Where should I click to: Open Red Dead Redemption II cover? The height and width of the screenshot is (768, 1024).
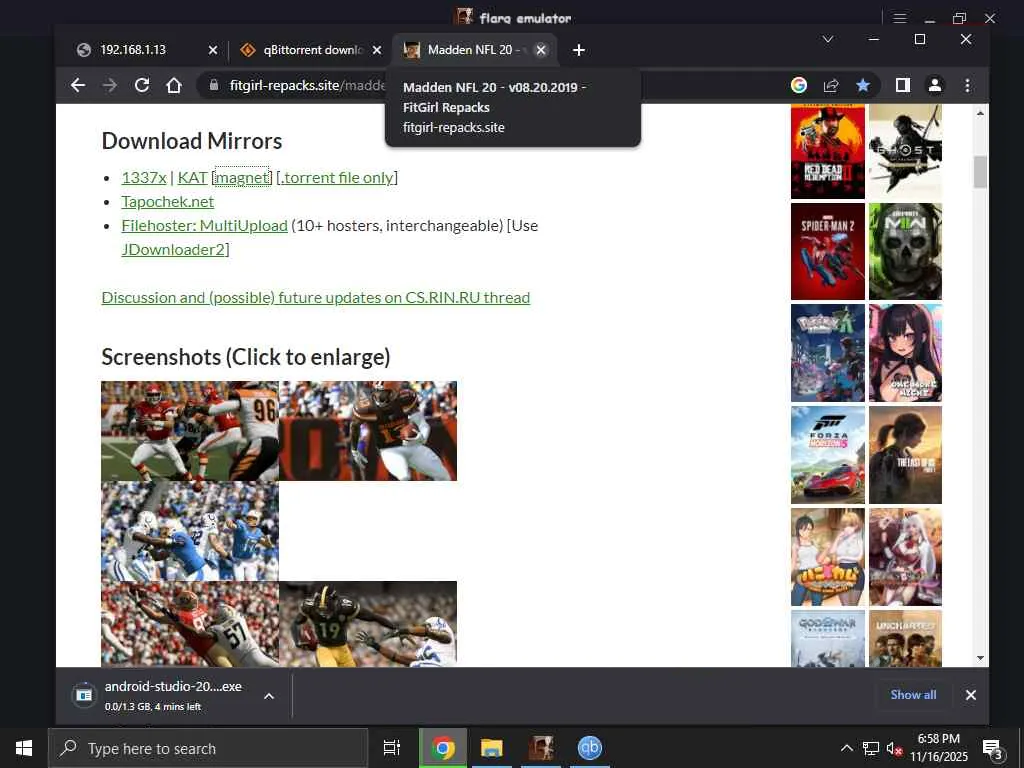(x=827, y=152)
